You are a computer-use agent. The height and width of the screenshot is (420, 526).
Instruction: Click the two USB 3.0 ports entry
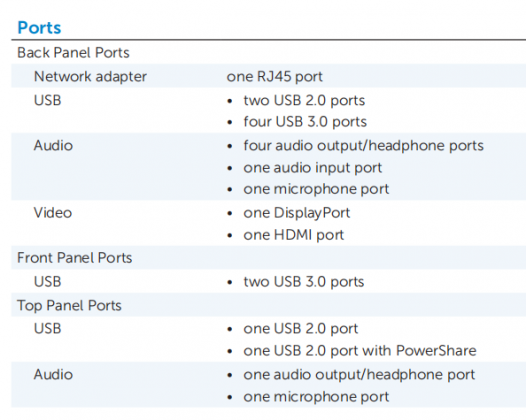pos(304,281)
